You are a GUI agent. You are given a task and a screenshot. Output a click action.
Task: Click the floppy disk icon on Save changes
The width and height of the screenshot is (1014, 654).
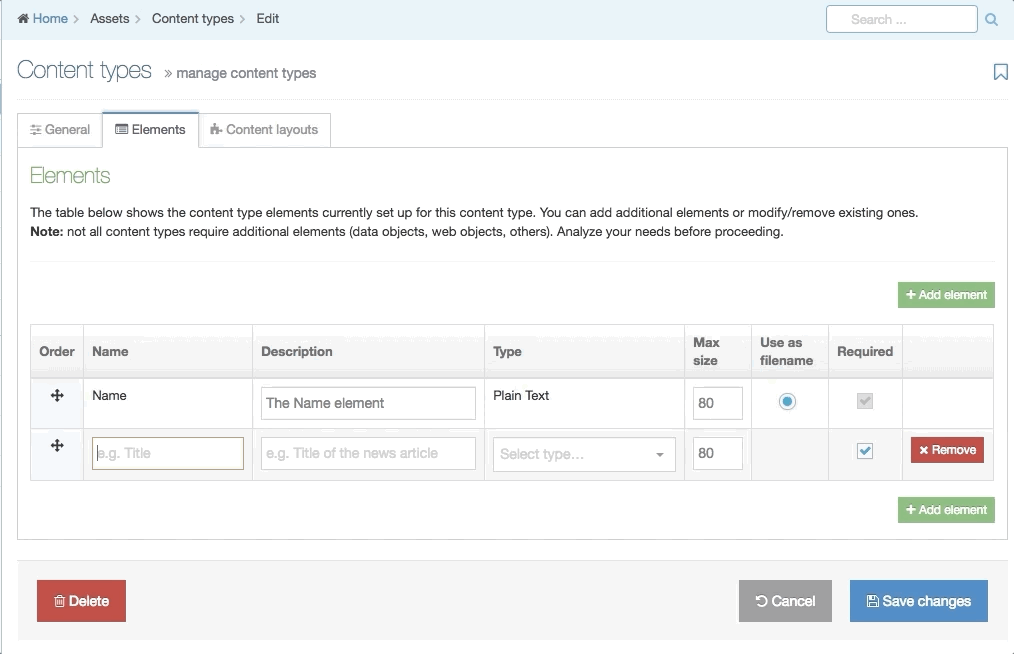coord(870,601)
